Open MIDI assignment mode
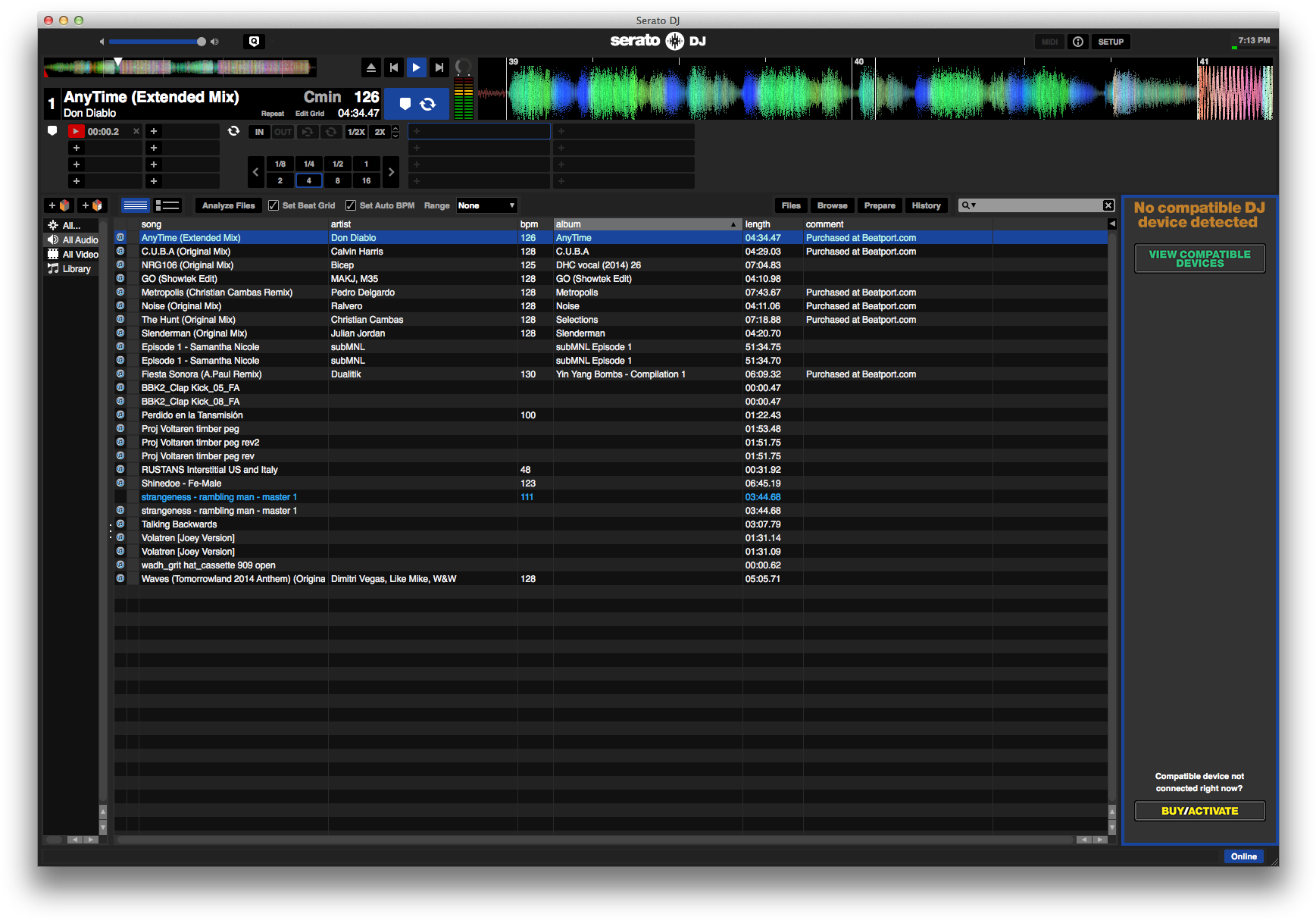The image size is (1316, 920). pos(1049,42)
